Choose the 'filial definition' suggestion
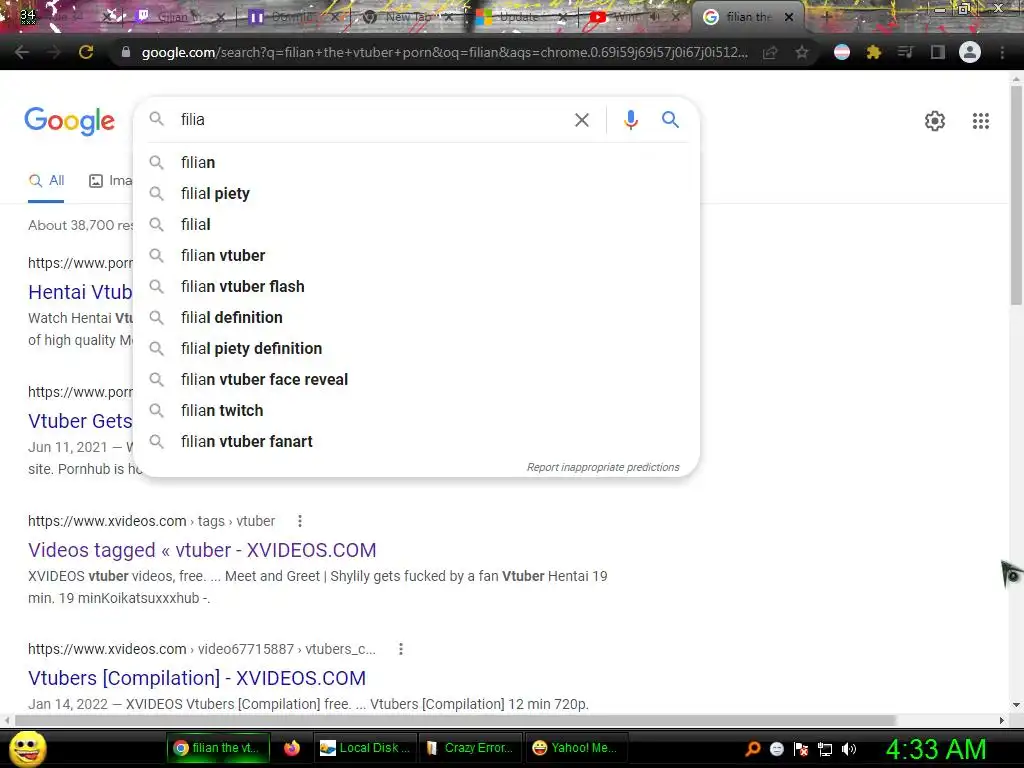 417,317
